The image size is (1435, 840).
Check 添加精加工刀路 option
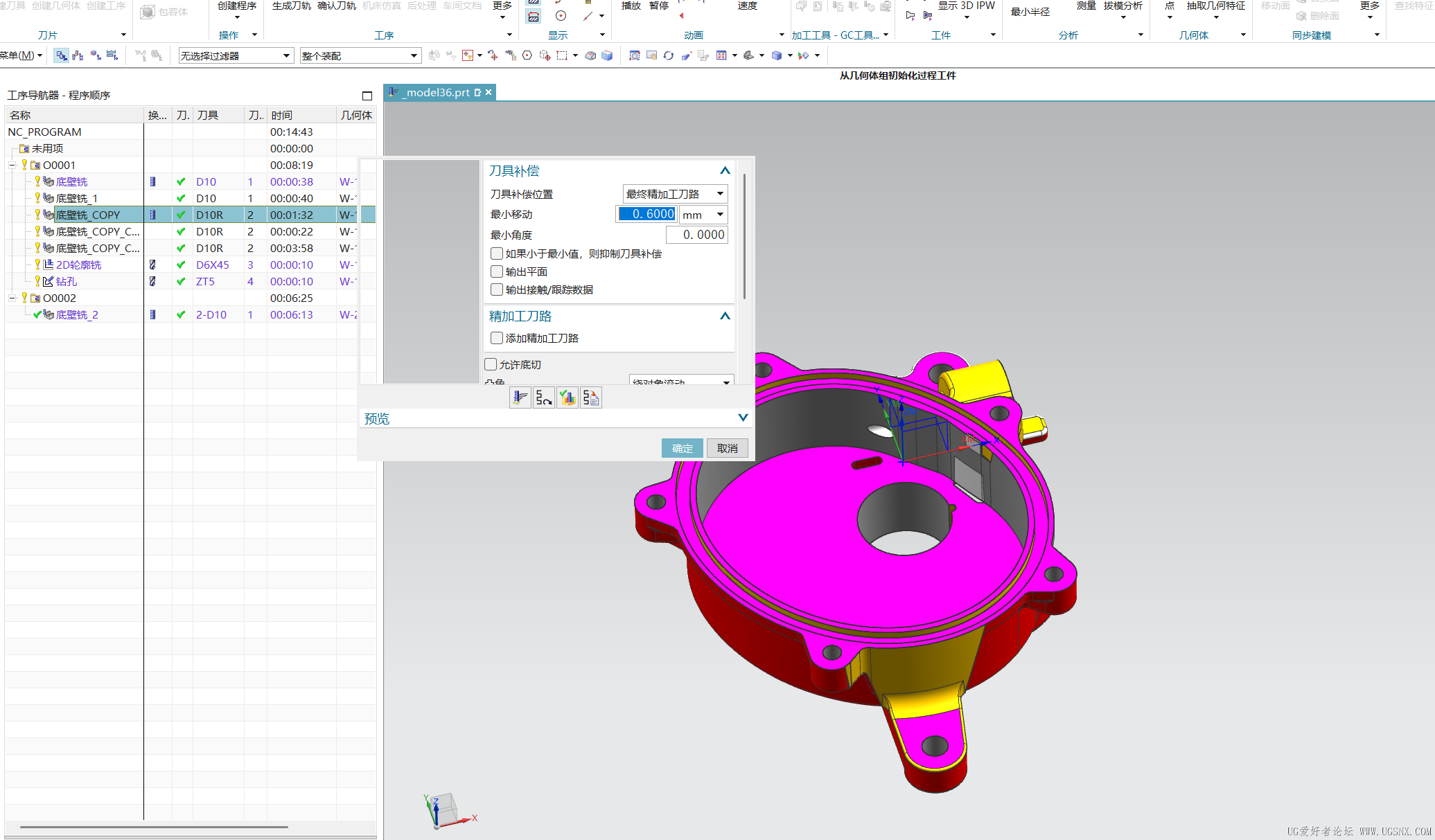coord(497,338)
